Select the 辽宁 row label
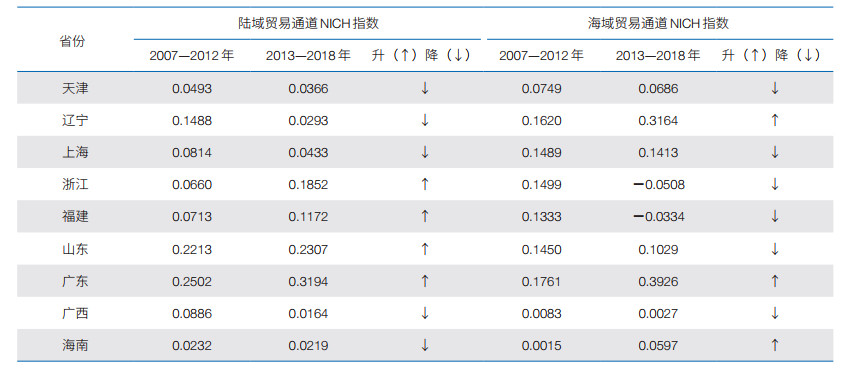 pyautogui.click(x=75, y=120)
